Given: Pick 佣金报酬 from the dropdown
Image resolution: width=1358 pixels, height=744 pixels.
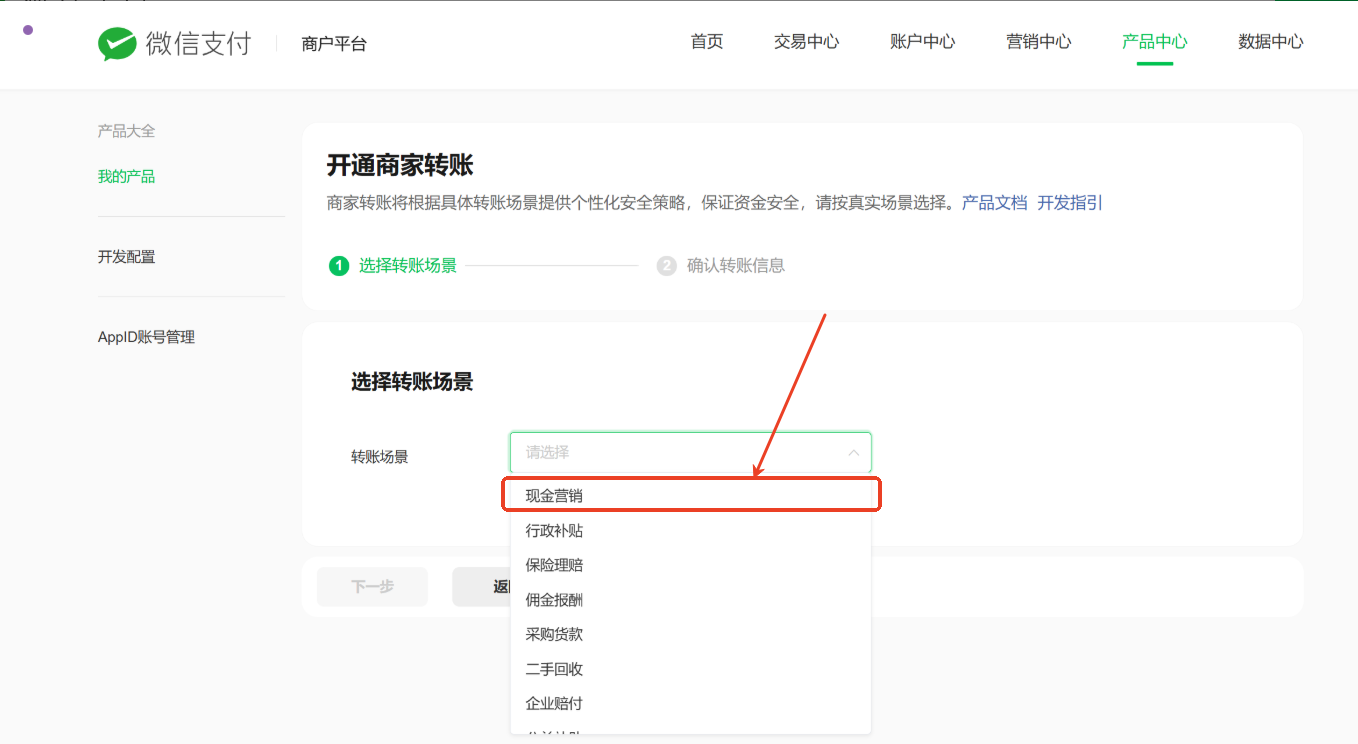Looking at the screenshot, I should (690, 600).
